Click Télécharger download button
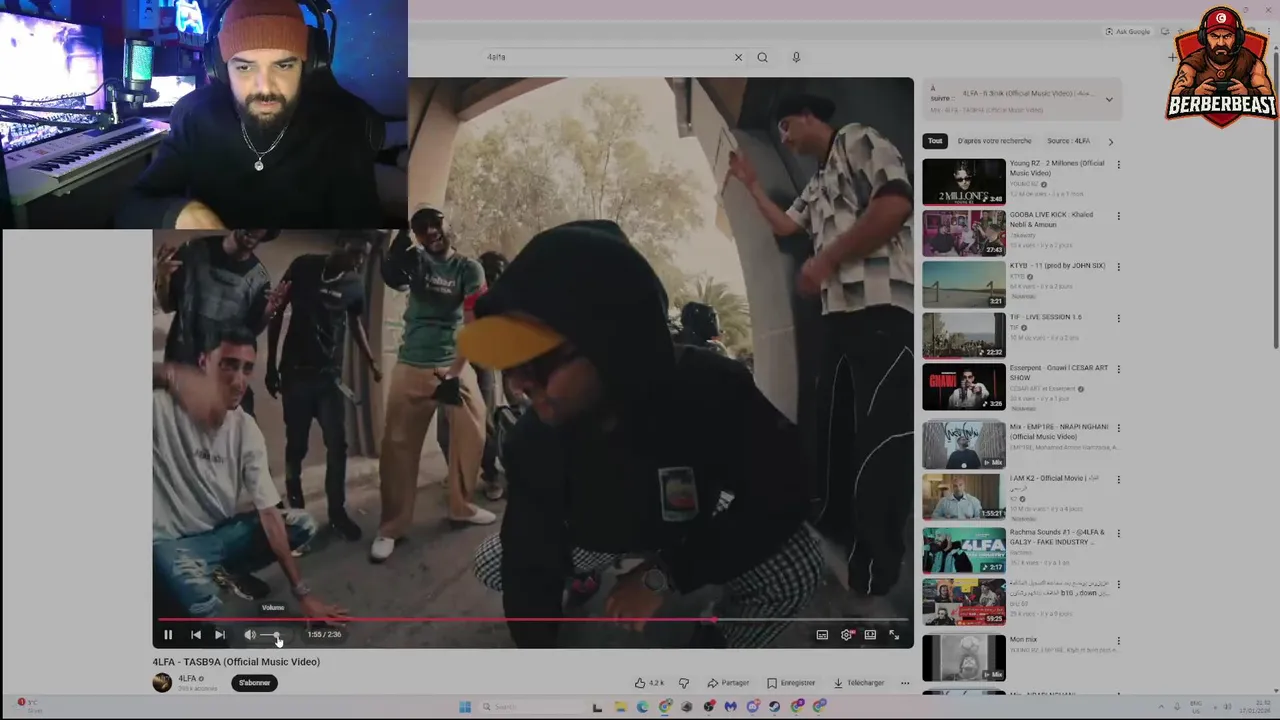 (x=859, y=683)
